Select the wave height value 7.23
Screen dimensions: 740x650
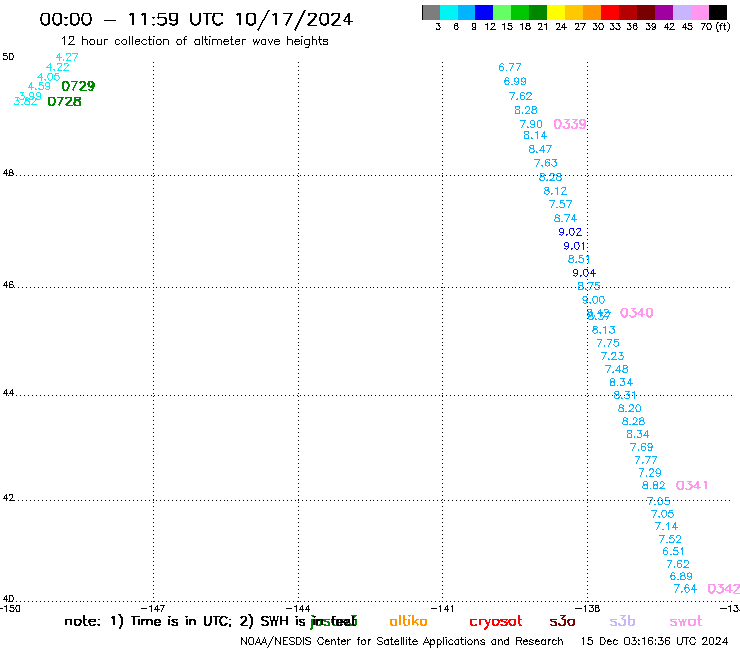pos(612,356)
